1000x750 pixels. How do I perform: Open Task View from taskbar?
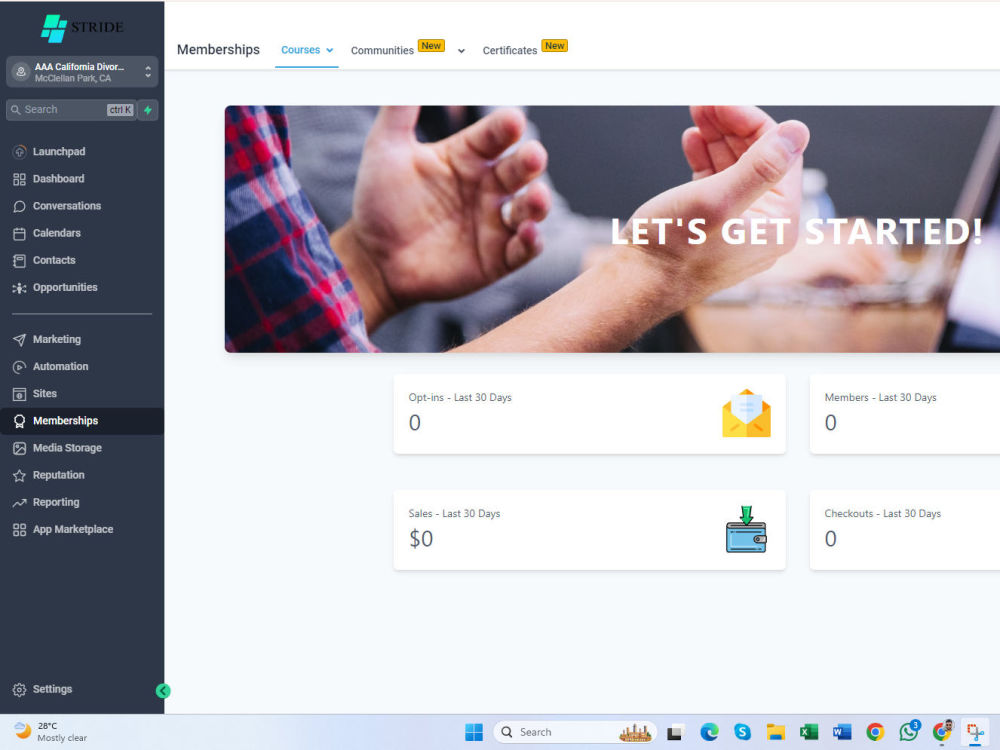pos(676,732)
